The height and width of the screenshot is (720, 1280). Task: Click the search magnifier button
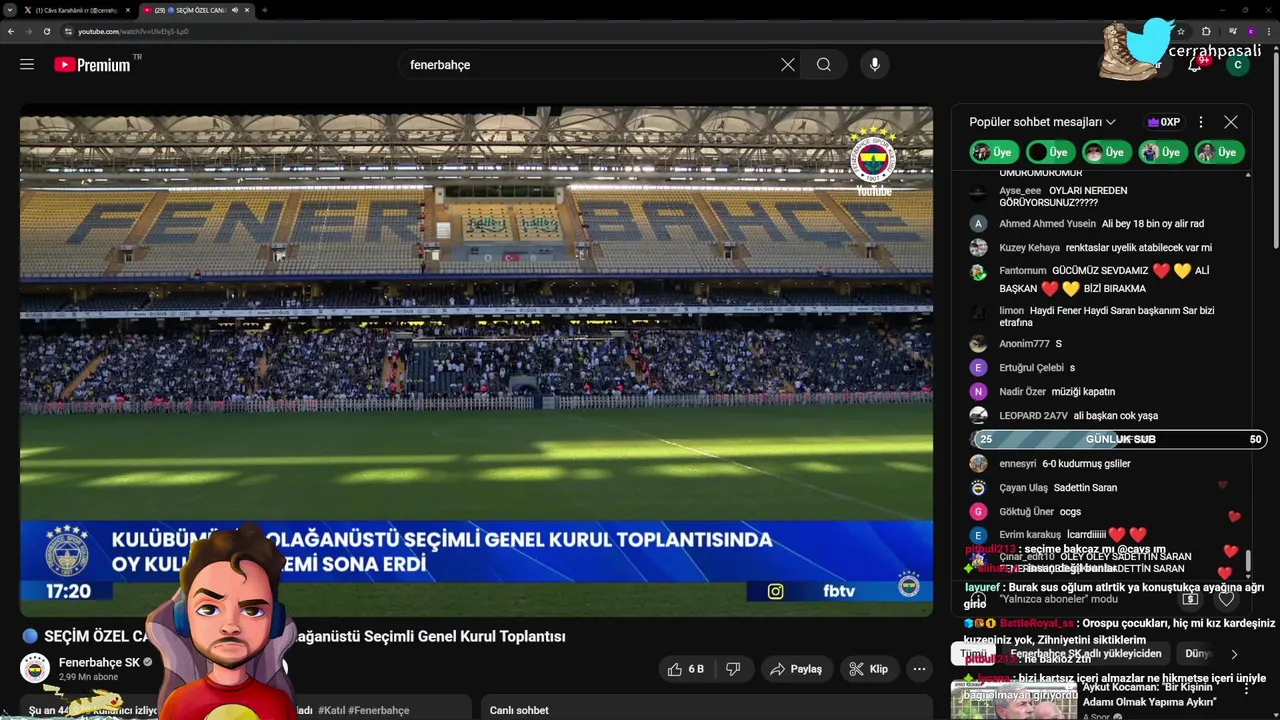click(x=823, y=65)
